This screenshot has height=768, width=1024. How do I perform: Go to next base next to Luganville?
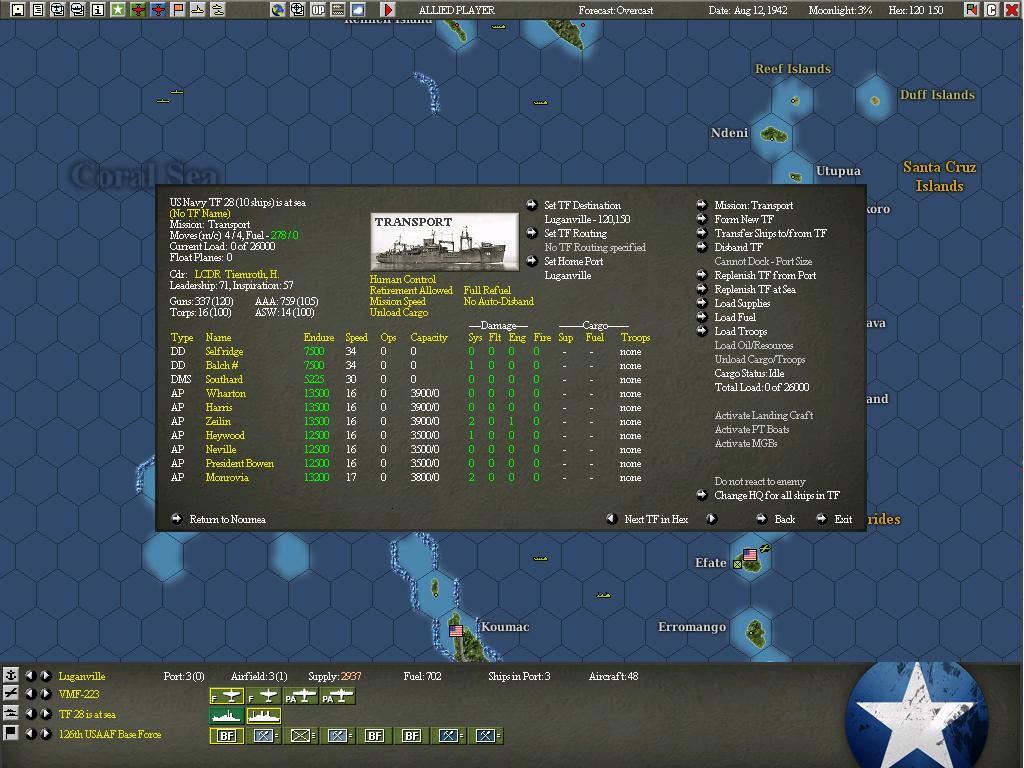46,676
